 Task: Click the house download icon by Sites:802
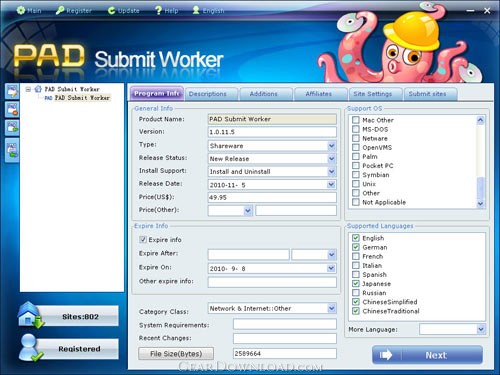click(x=31, y=315)
